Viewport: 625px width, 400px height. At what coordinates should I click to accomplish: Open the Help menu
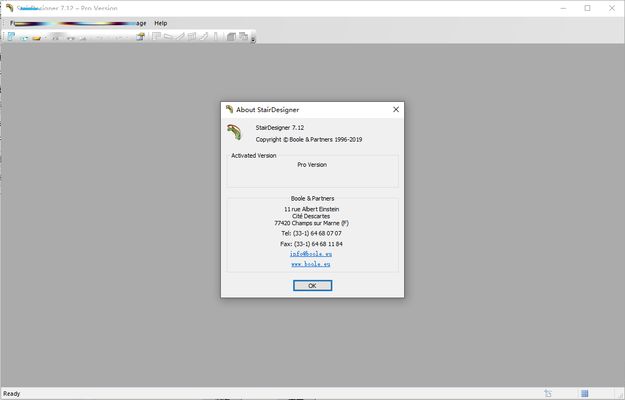[161, 23]
